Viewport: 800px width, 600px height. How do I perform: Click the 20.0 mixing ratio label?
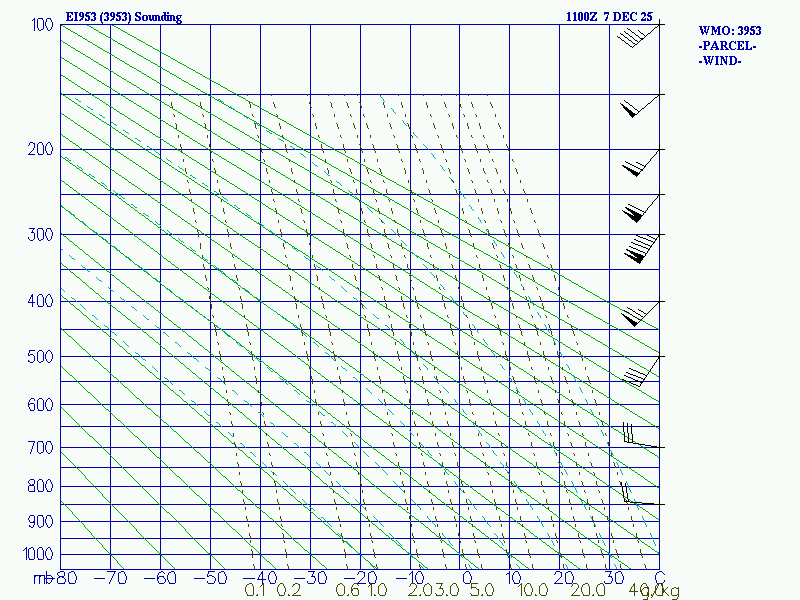pyautogui.click(x=587, y=591)
